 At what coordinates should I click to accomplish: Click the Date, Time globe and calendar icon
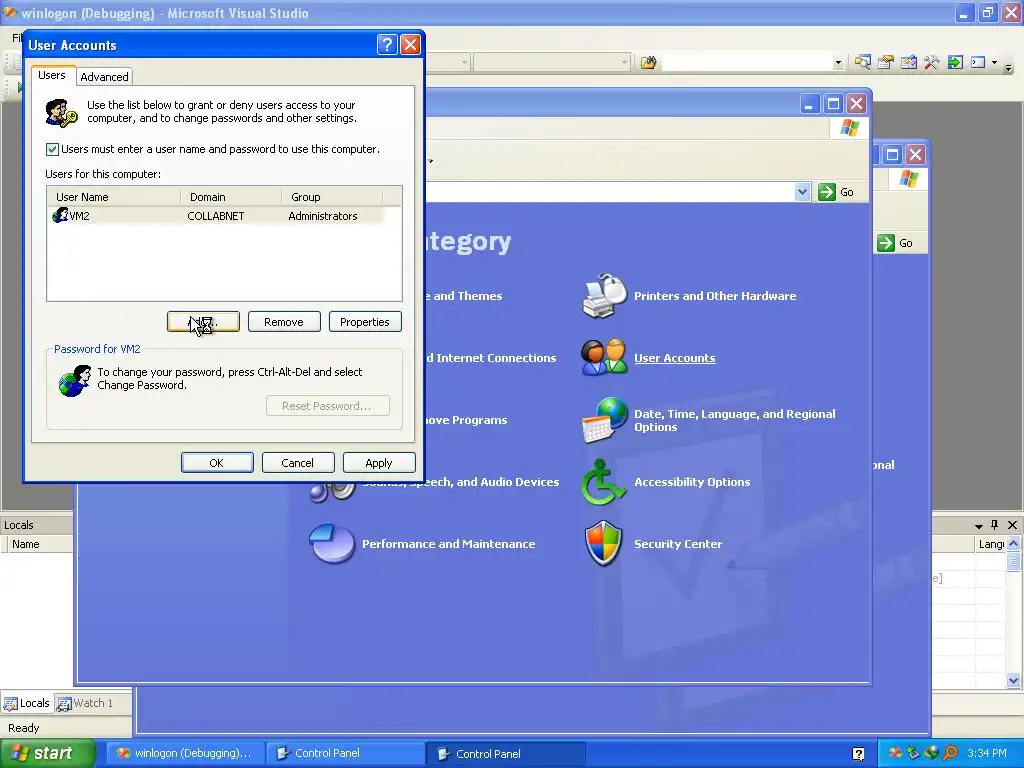coord(604,421)
